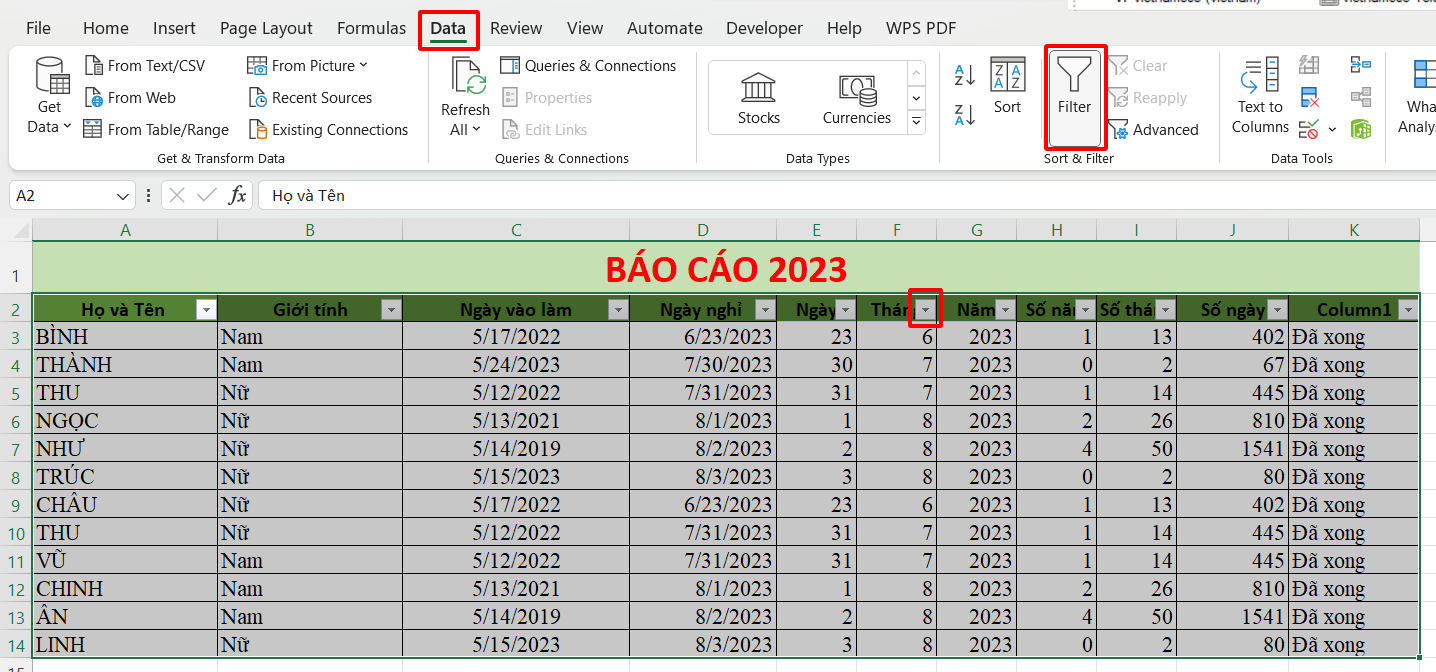Select the Sort A to Z icon
This screenshot has width=1436, height=672.
point(962,73)
